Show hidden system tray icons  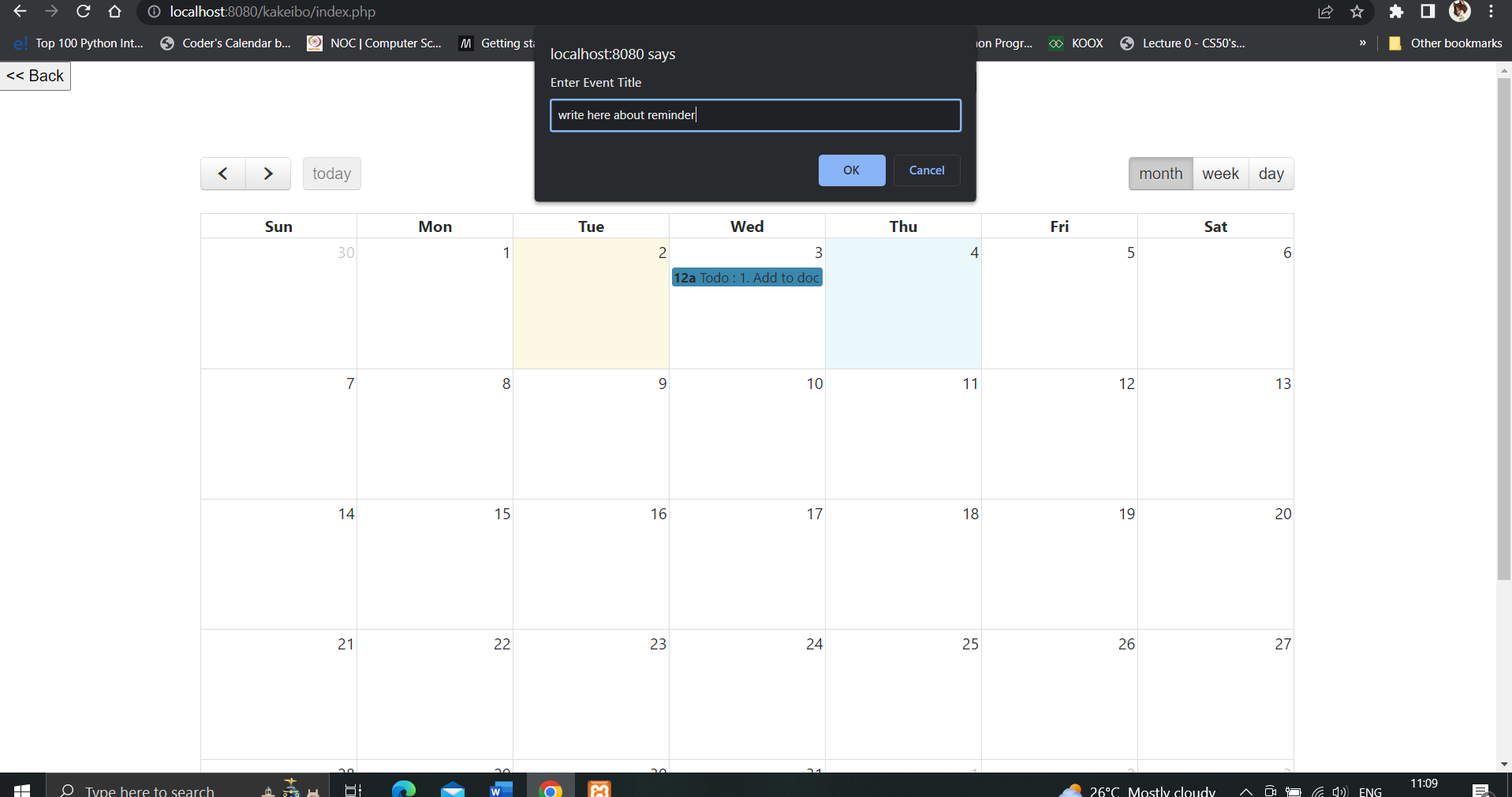[1245, 791]
